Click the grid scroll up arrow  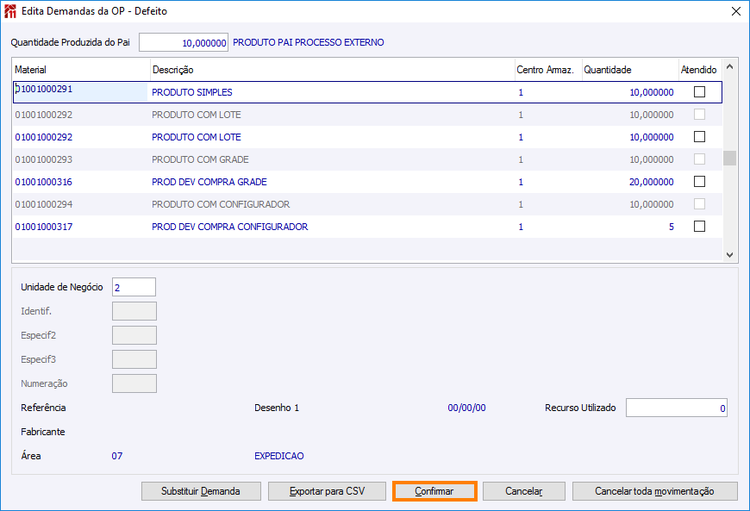729,67
